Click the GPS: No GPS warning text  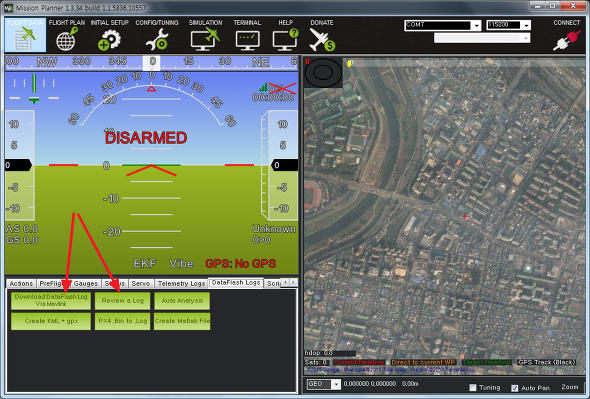(240, 263)
